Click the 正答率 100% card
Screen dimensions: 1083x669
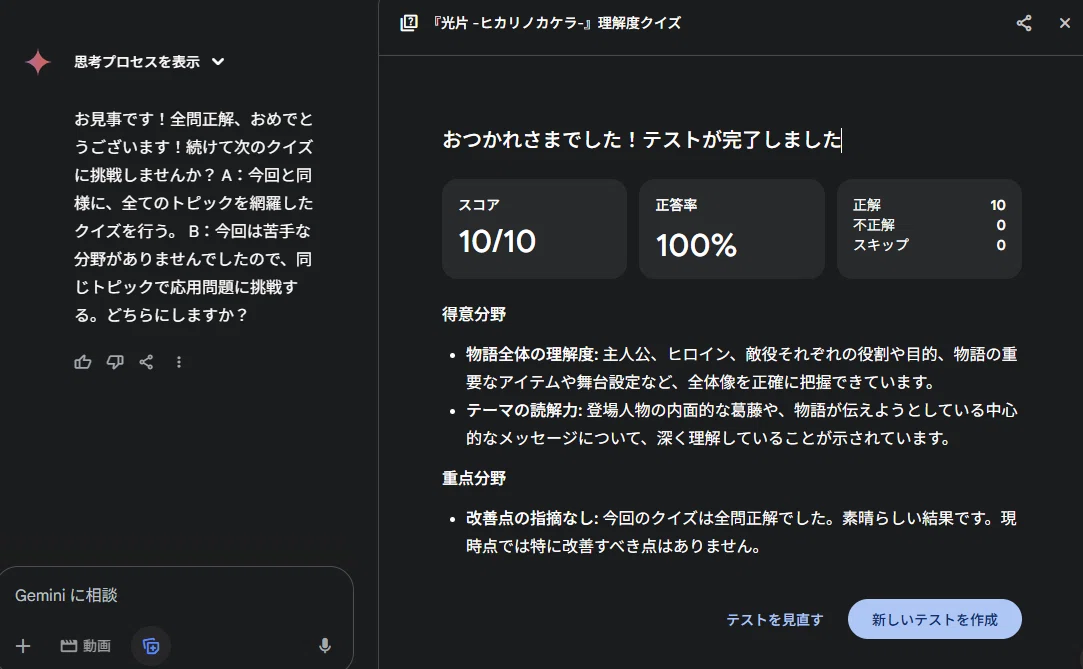click(731, 229)
